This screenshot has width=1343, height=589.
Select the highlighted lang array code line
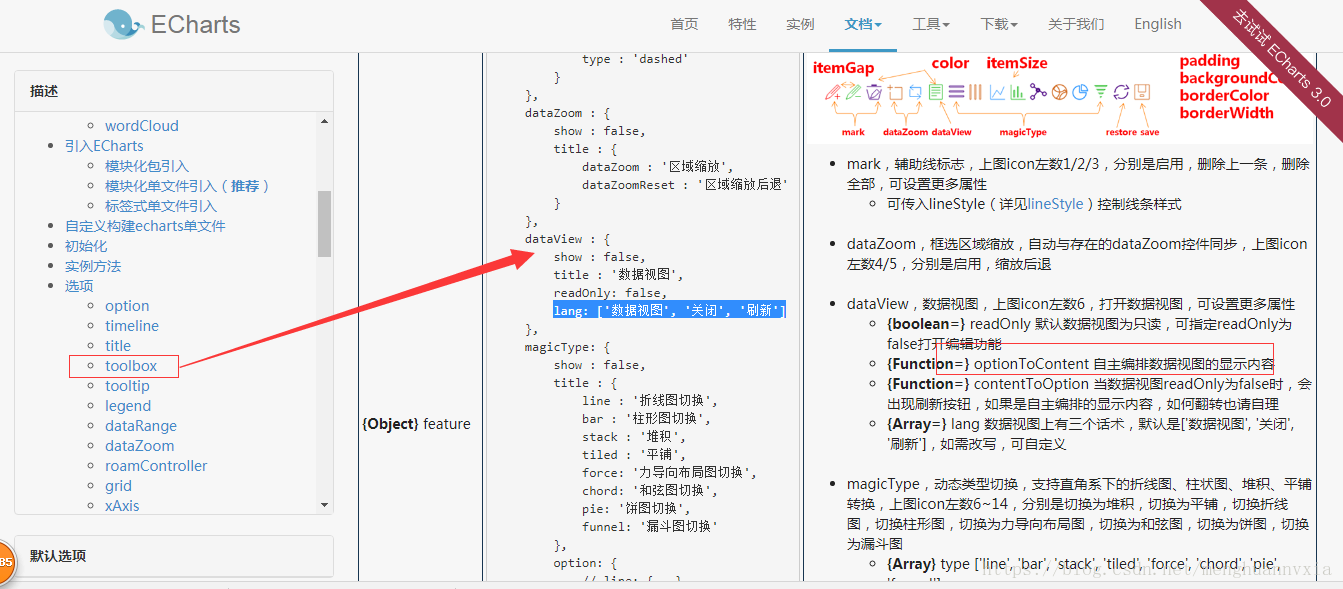670,309
